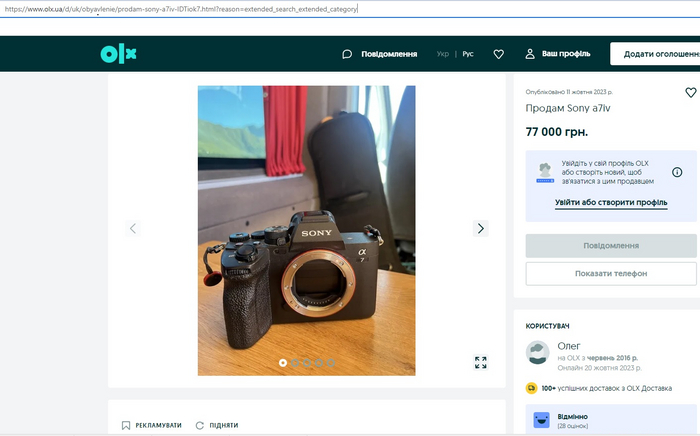Open favorites heart in header
Image resolution: width=700 pixels, height=436 pixels.
[499, 54]
